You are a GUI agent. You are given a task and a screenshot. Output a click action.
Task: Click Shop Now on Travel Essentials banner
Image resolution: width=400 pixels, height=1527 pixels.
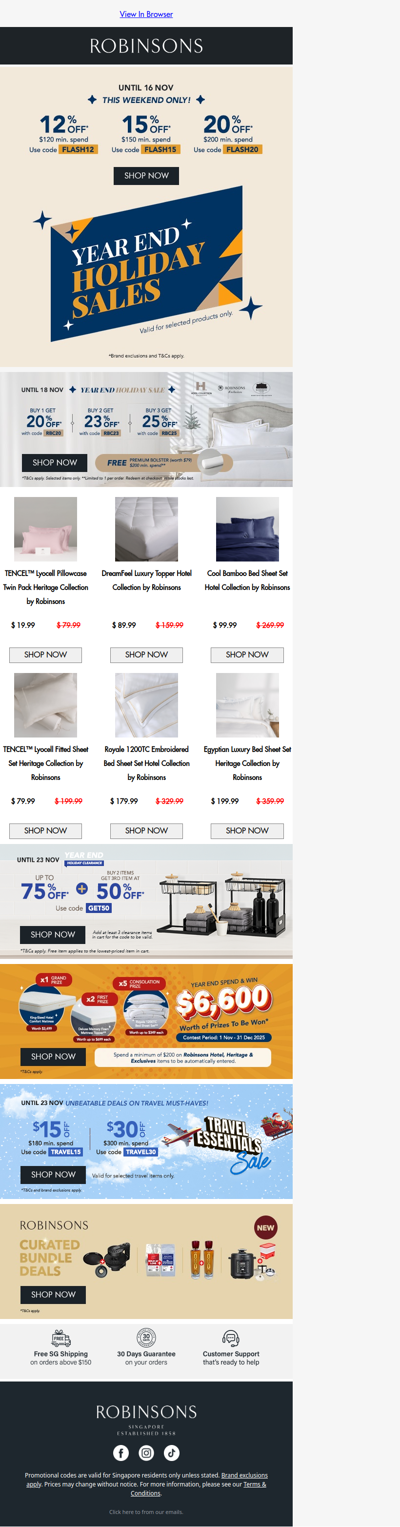pyautogui.click(x=52, y=1174)
